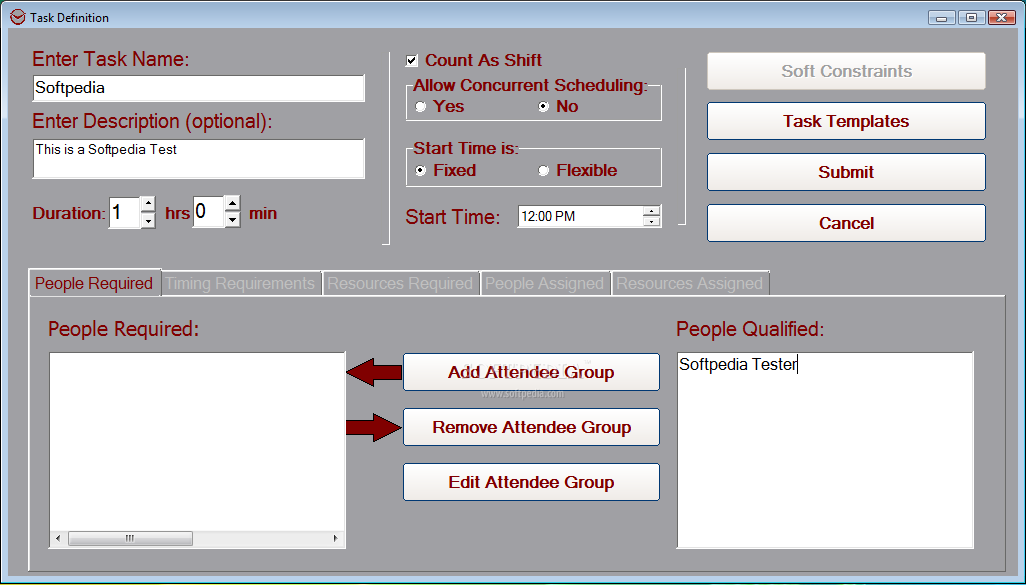
Task: Open the People Assigned tab
Action: pyautogui.click(x=544, y=283)
